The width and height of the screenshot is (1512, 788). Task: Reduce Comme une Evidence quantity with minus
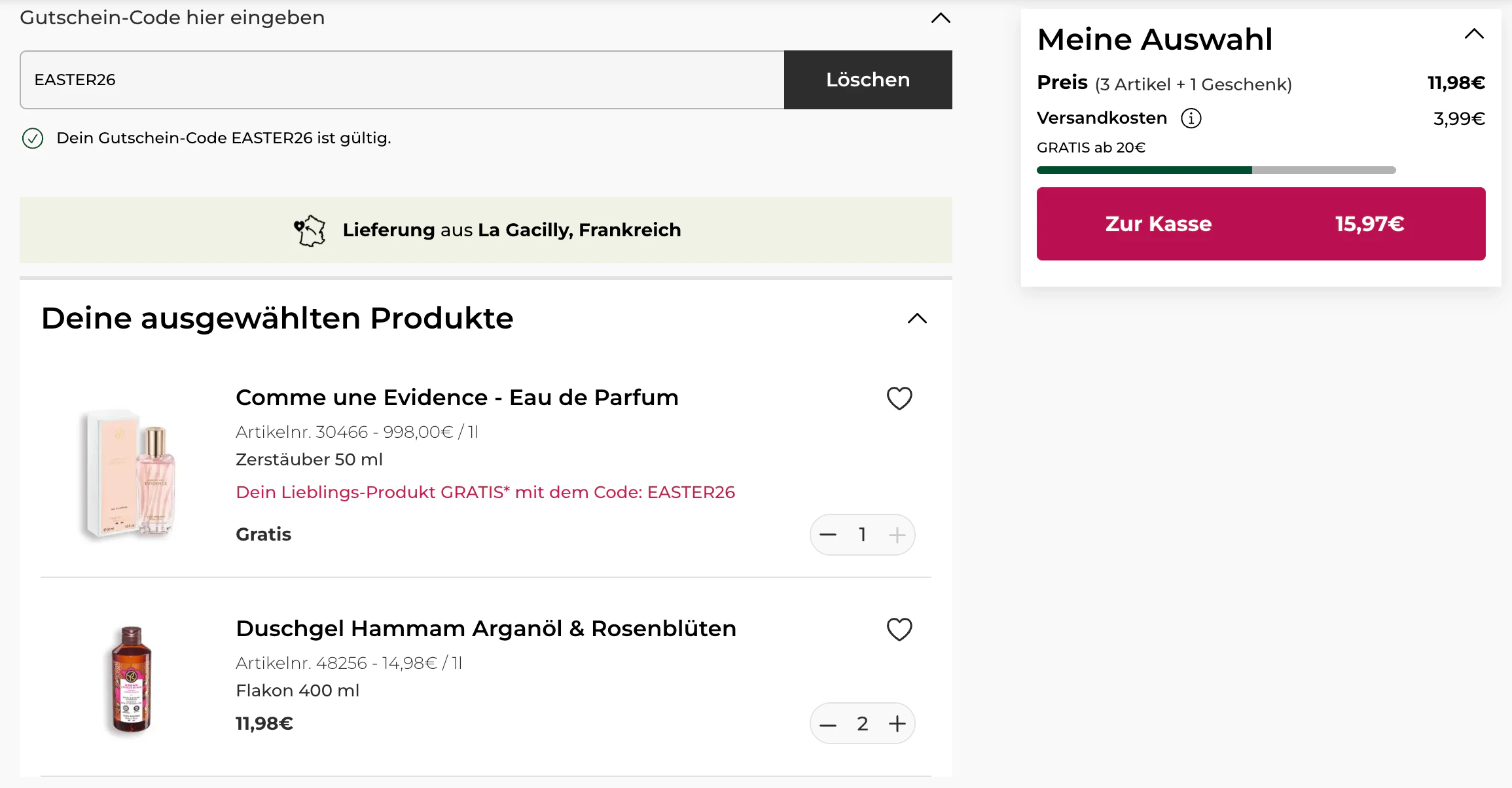click(x=828, y=535)
